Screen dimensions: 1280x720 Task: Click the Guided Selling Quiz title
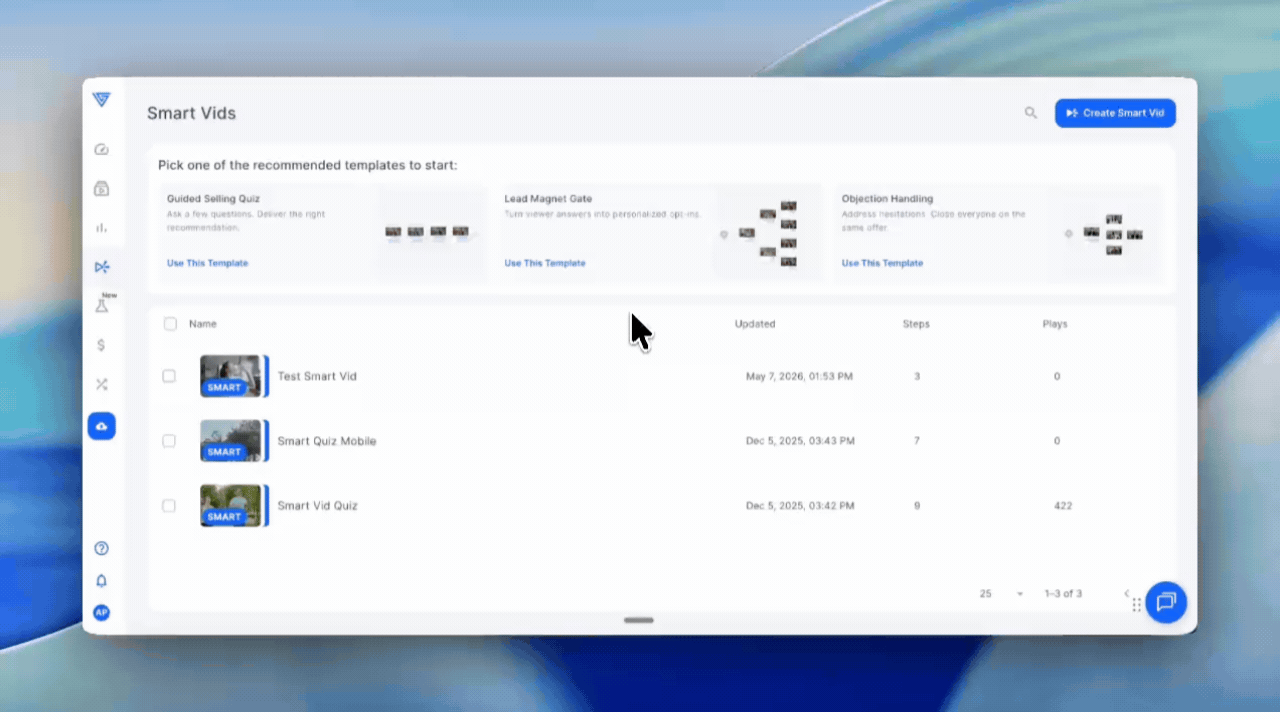[x=213, y=199]
